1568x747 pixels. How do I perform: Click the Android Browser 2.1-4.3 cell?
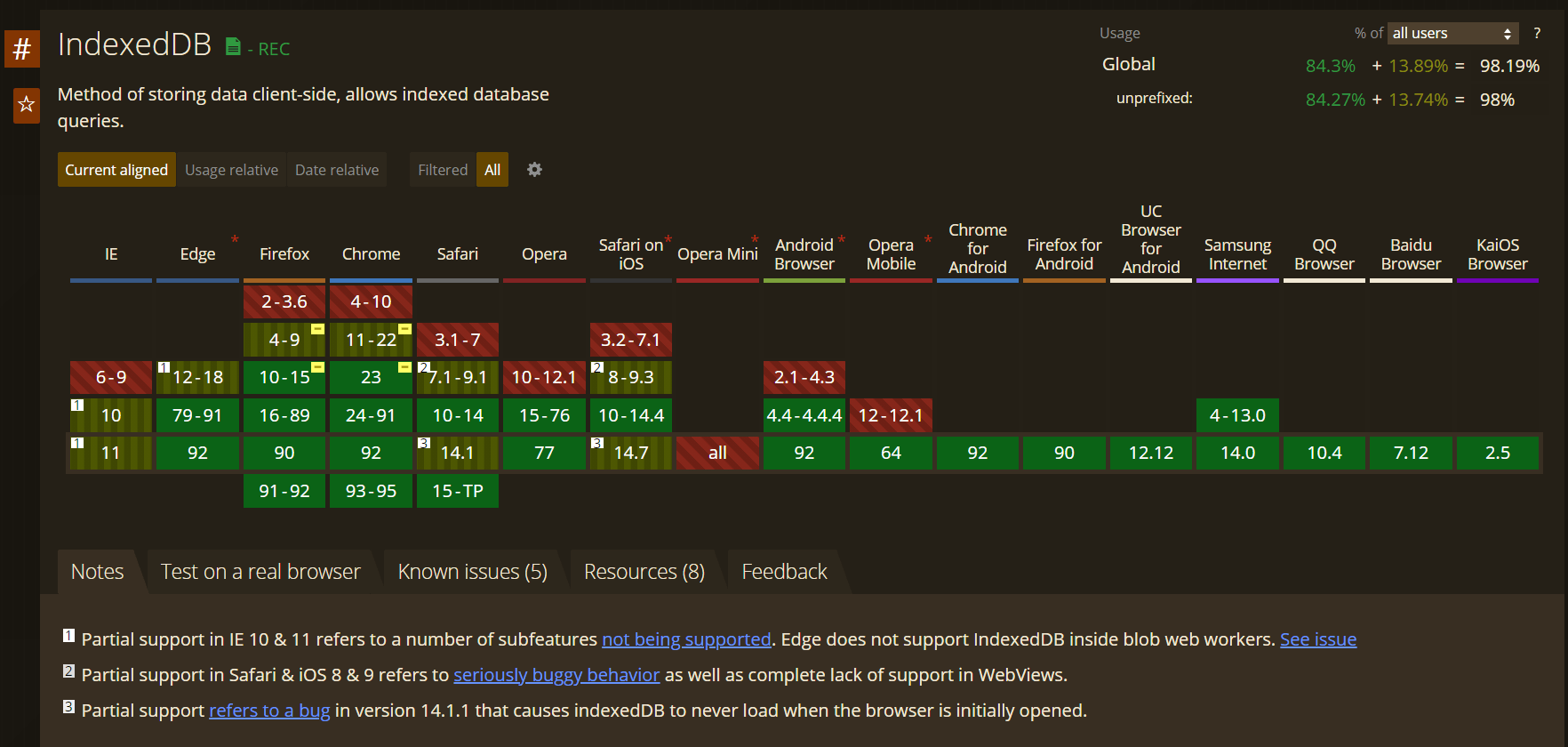pyautogui.click(x=804, y=377)
